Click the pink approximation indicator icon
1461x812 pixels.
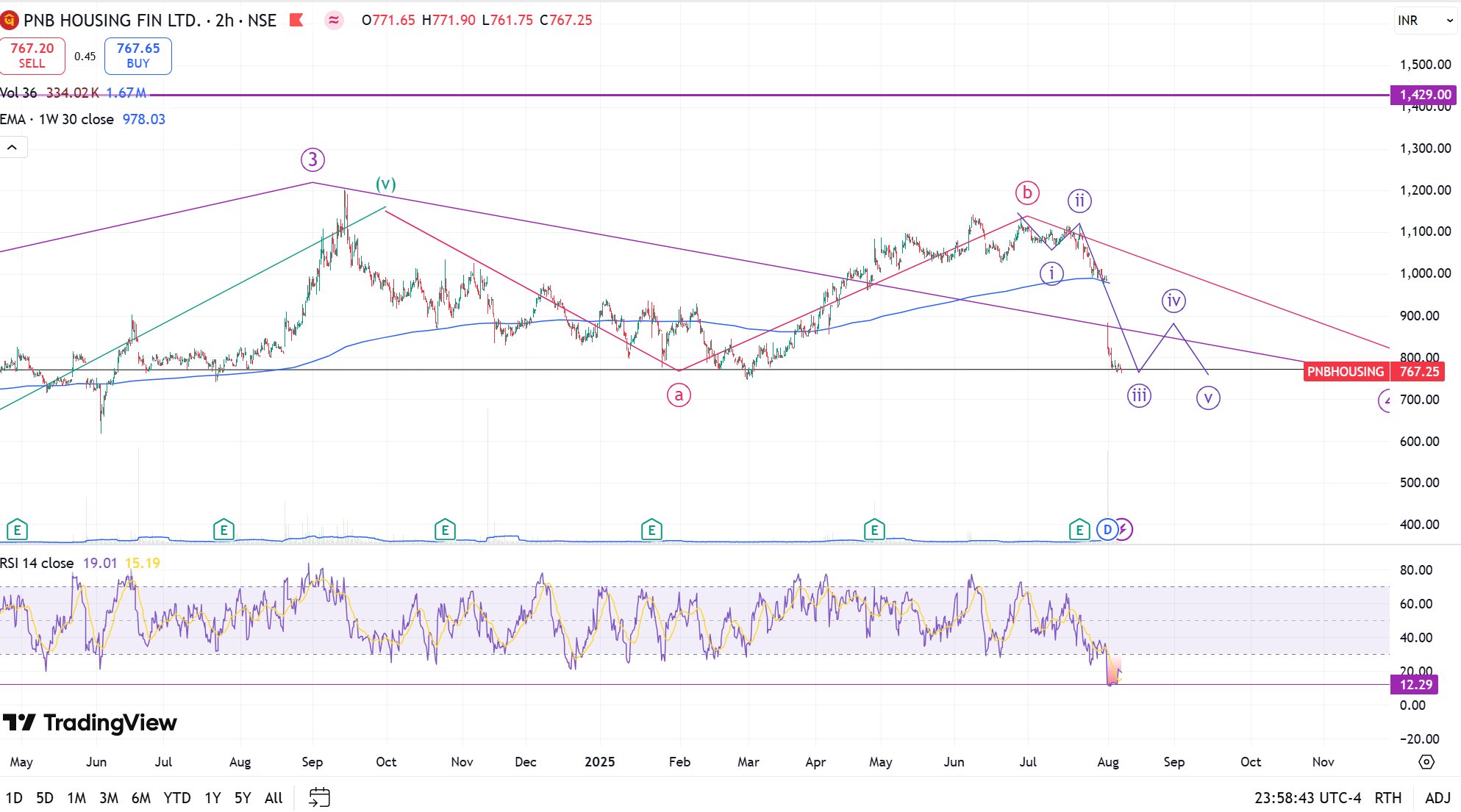click(x=334, y=20)
